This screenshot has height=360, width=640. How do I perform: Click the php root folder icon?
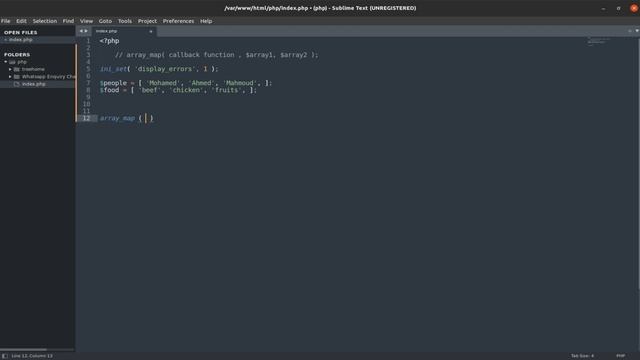click(12, 62)
